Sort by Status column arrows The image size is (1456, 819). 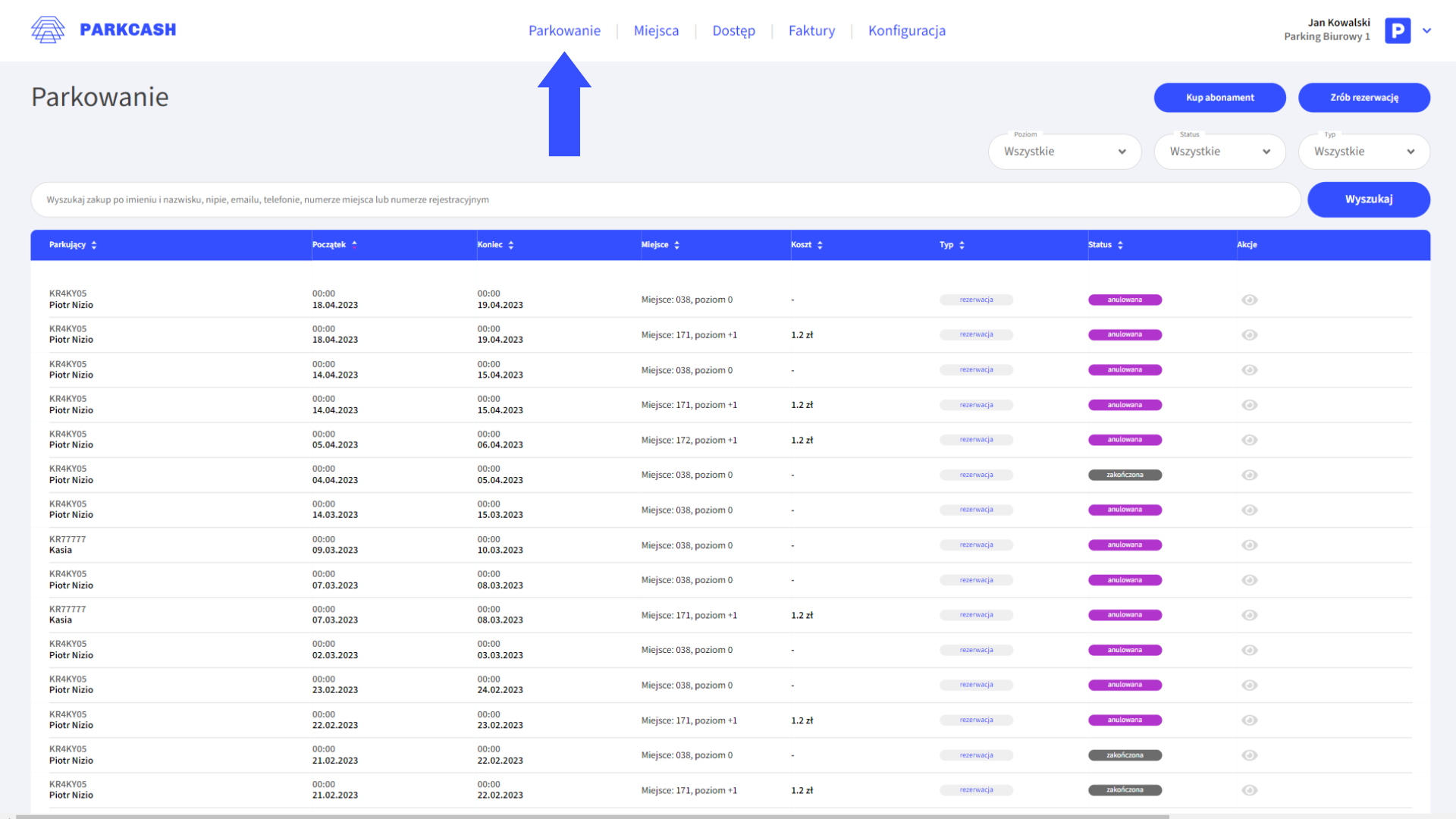click(x=1120, y=245)
